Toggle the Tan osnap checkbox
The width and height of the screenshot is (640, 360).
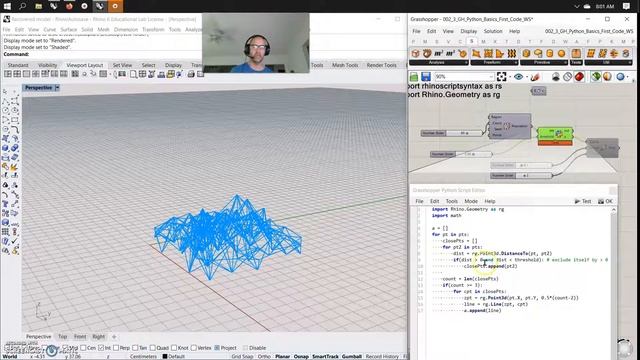tap(135, 348)
